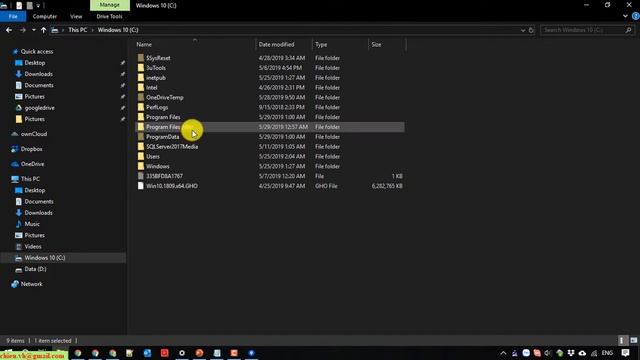
Task: Select This PC in navigation pane
Action: pyautogui.click(x=30, y=179)
